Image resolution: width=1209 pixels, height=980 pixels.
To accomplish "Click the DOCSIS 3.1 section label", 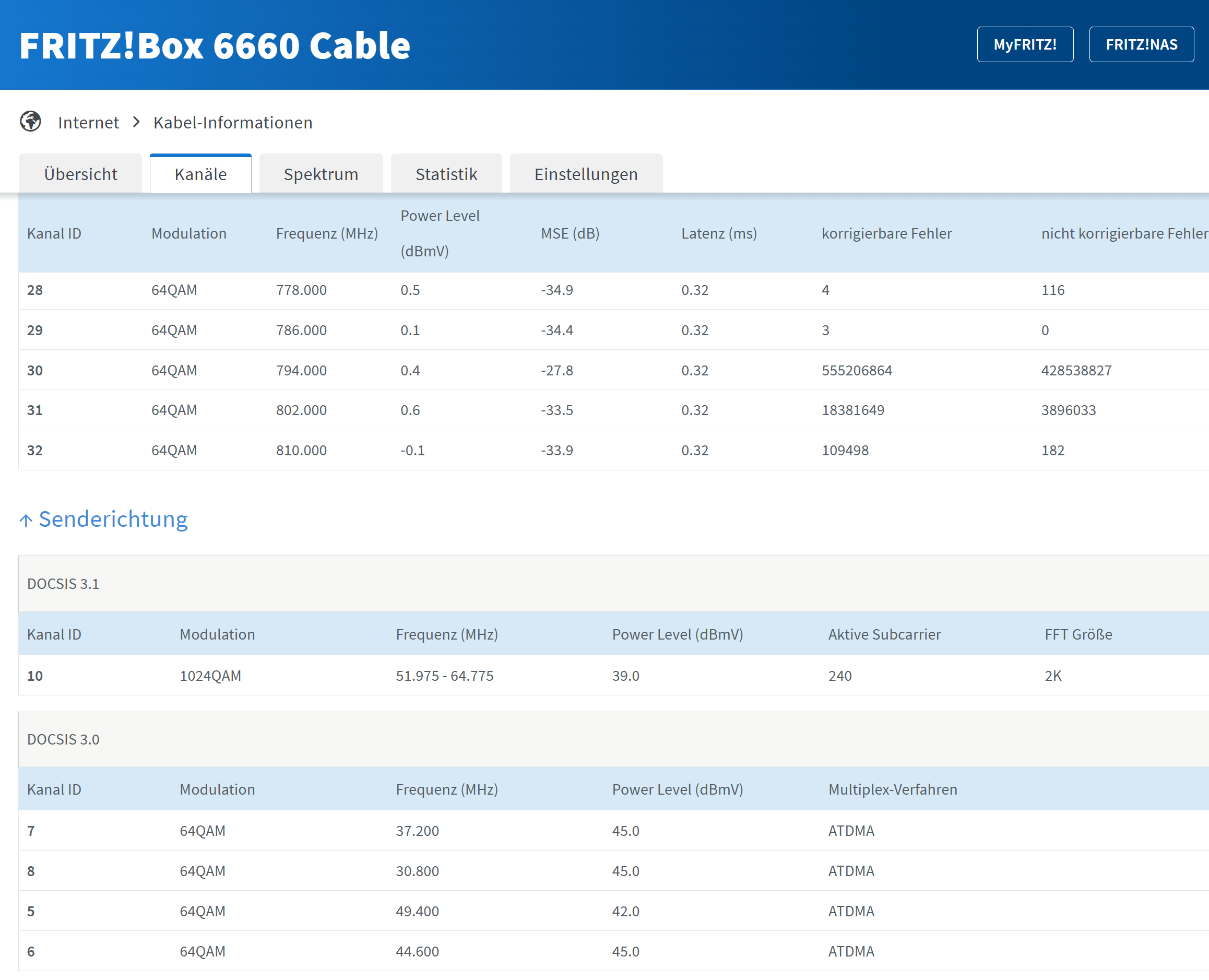I will point(63,584).
